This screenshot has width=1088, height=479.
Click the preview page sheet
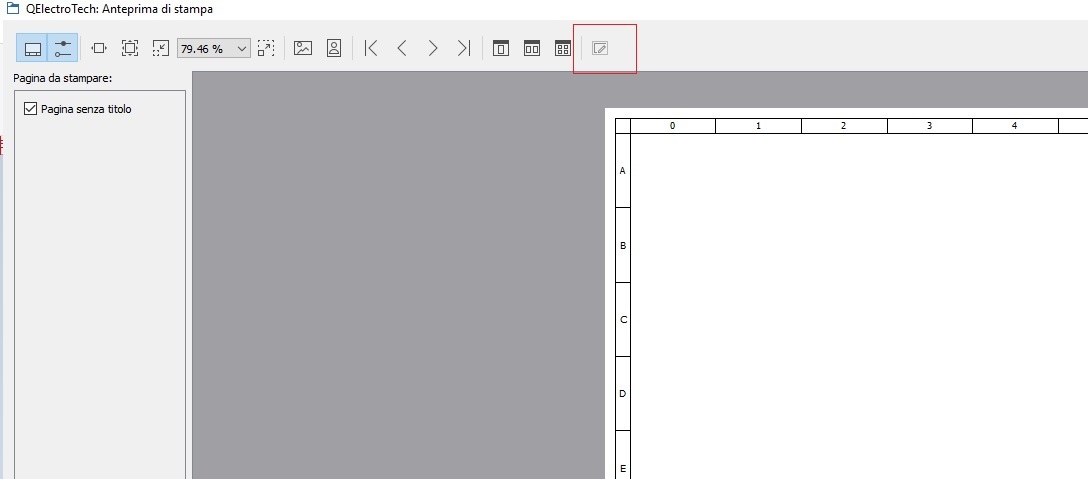[x=850, y=300]
